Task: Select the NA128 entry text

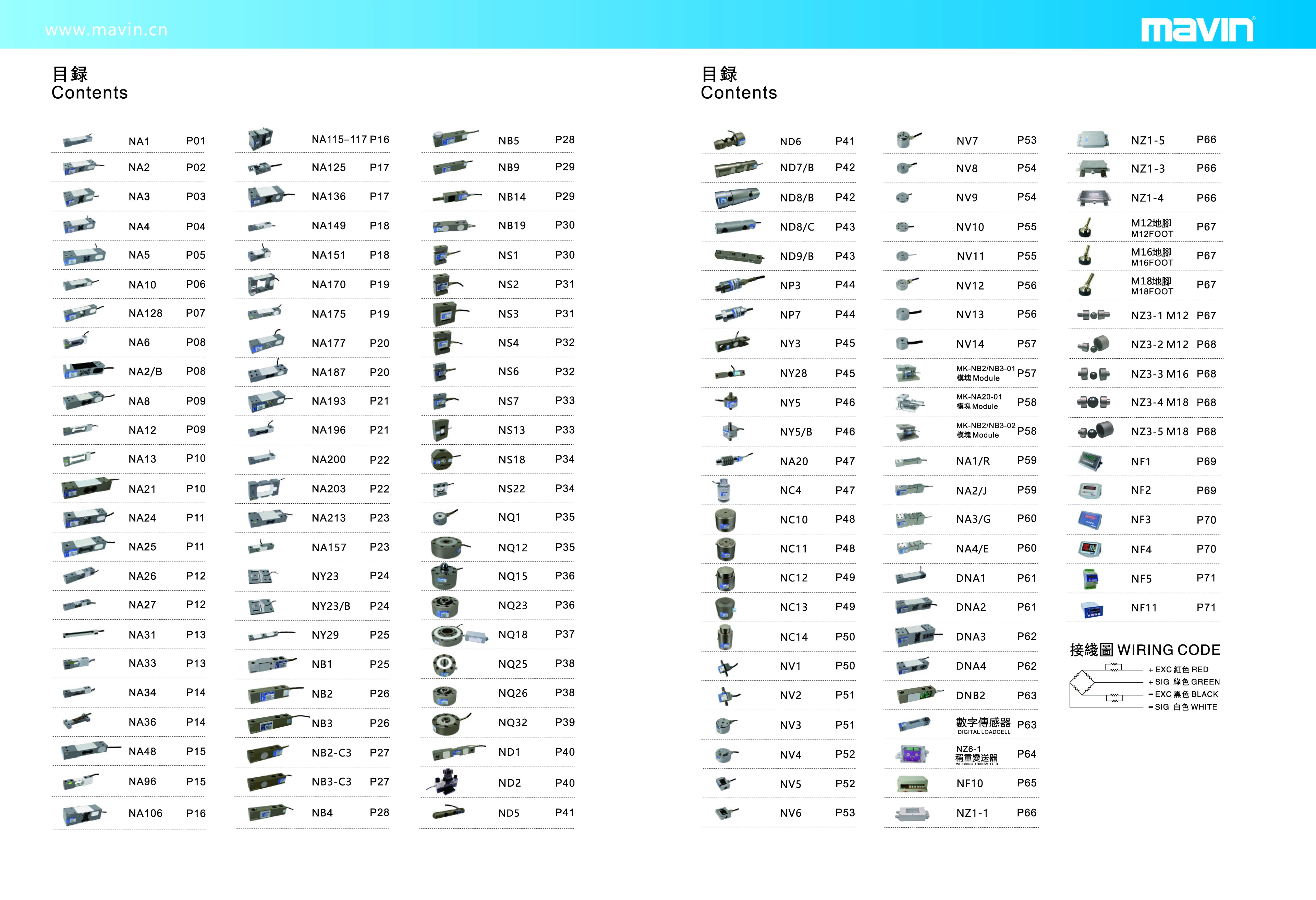Action: (x=146, y=313)
